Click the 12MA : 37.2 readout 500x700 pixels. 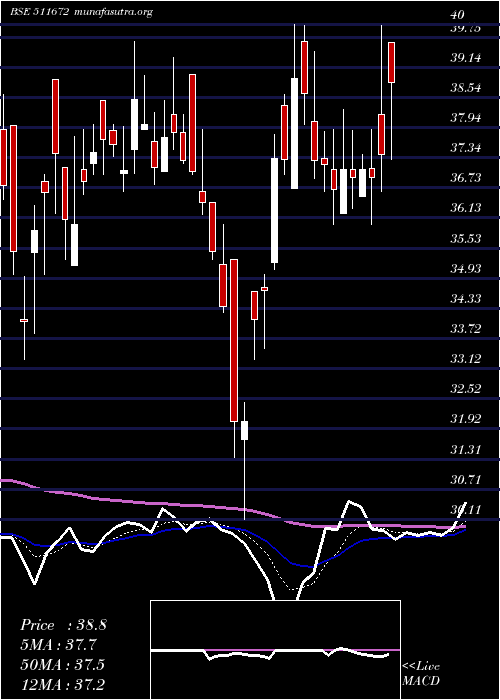[x=63, y=684]
